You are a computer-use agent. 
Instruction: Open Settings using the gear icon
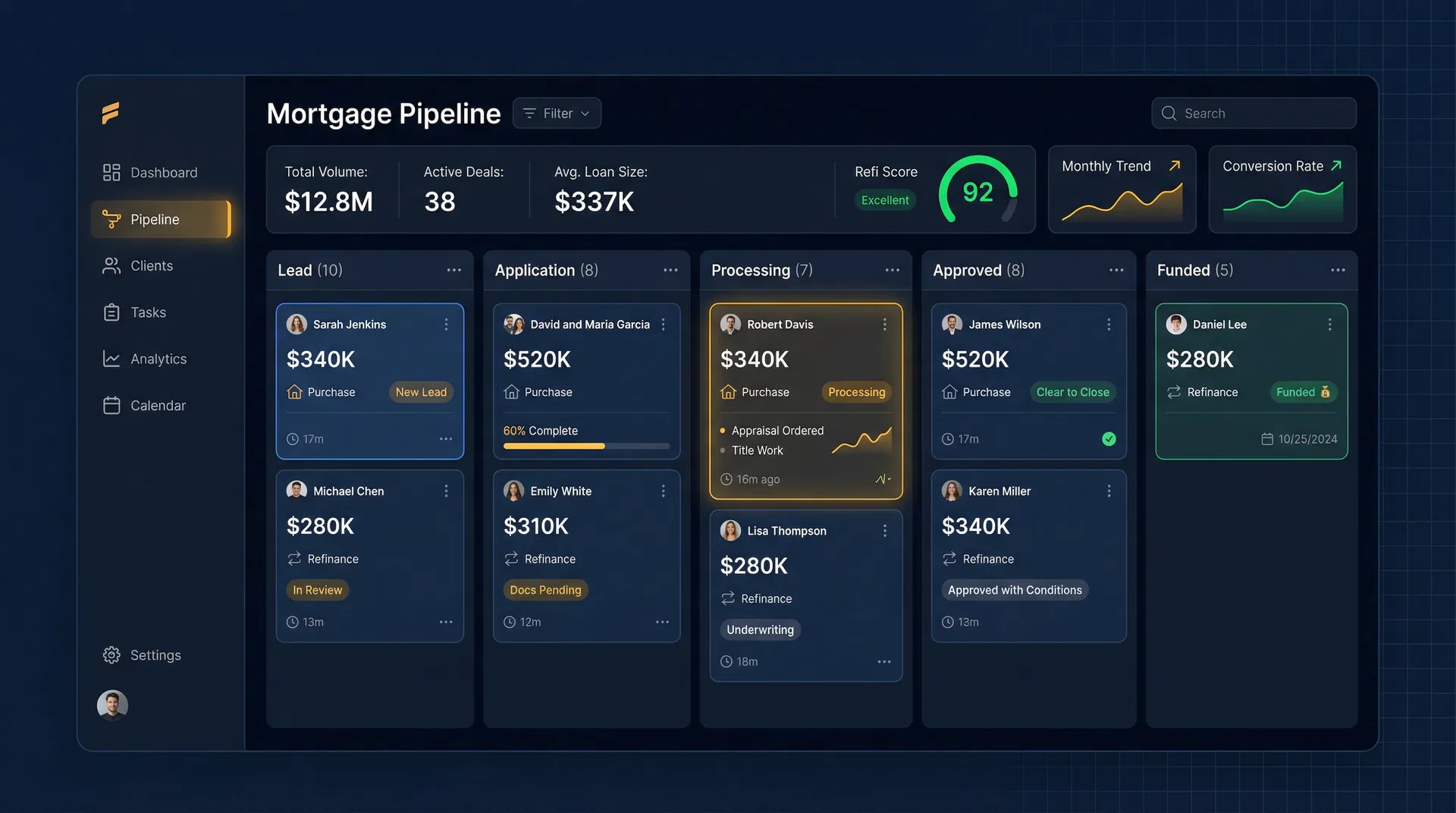pos(111,654)
